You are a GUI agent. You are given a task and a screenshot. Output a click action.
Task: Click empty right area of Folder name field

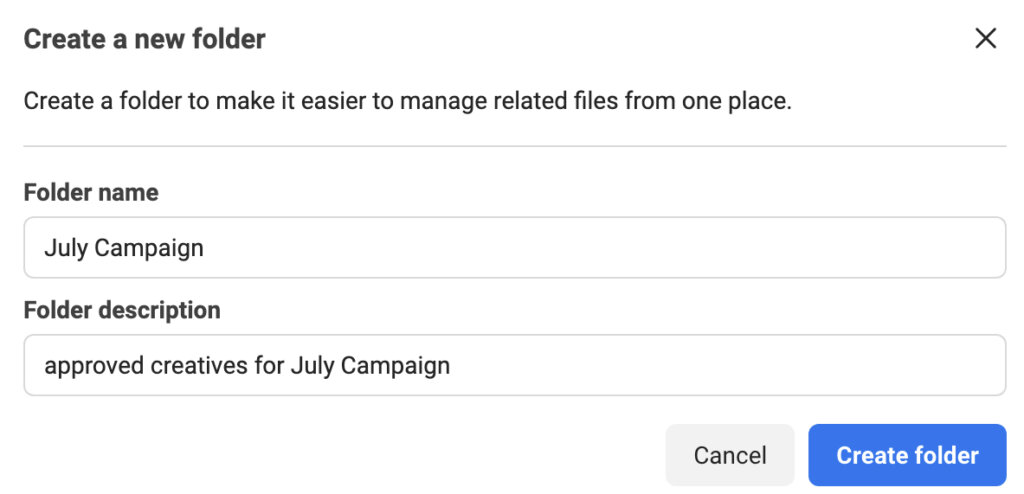click(700, 248)
